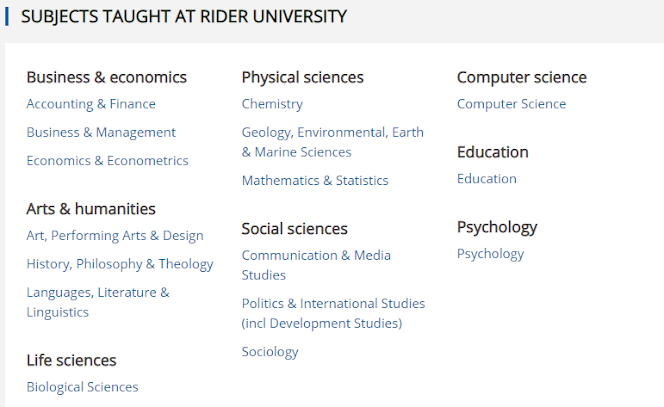
Task: Open the Psychology subject link
Action: (x=490, y=254)
